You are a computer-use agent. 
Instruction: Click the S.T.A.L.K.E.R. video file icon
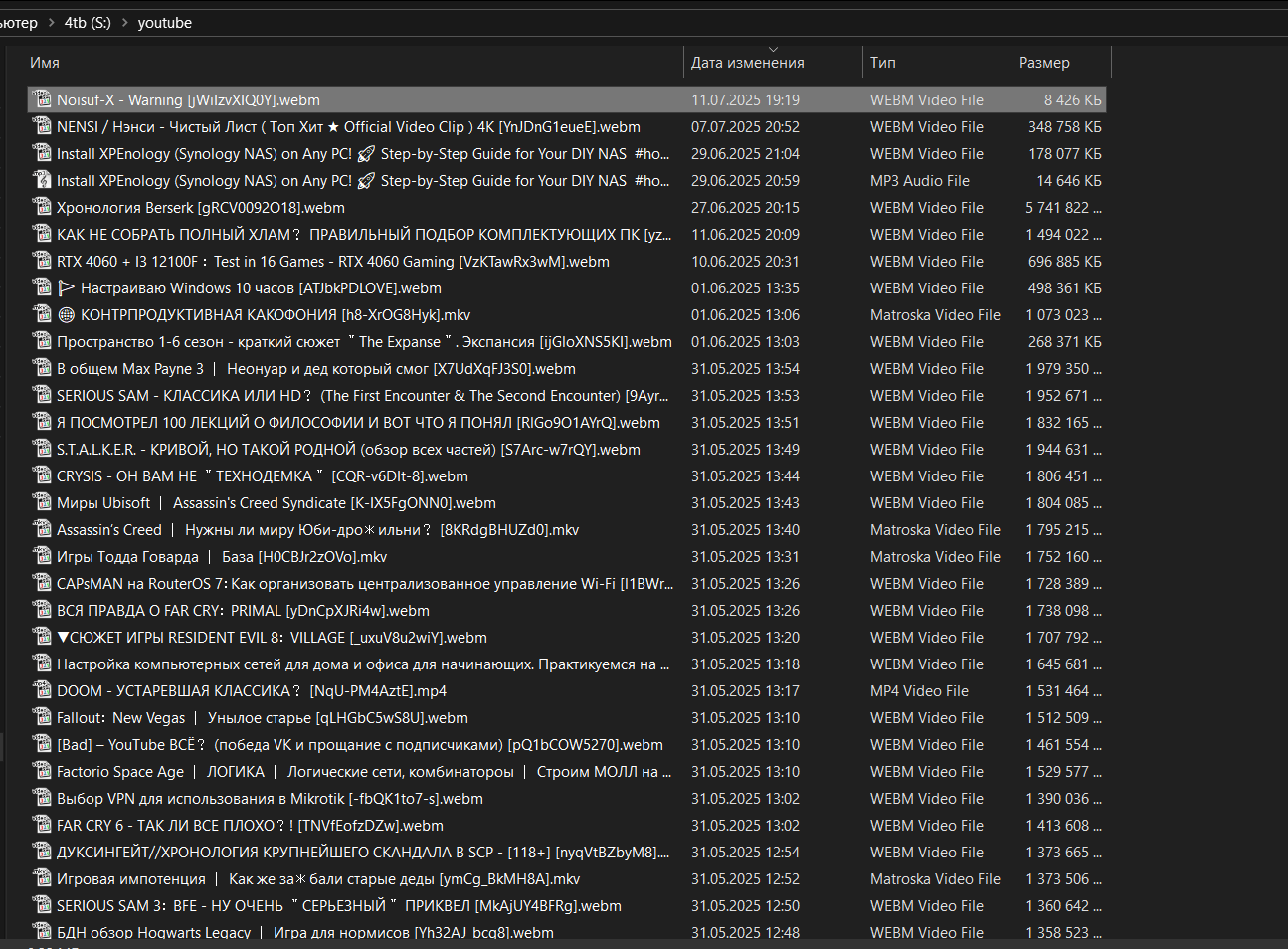(x=42, y=449)
